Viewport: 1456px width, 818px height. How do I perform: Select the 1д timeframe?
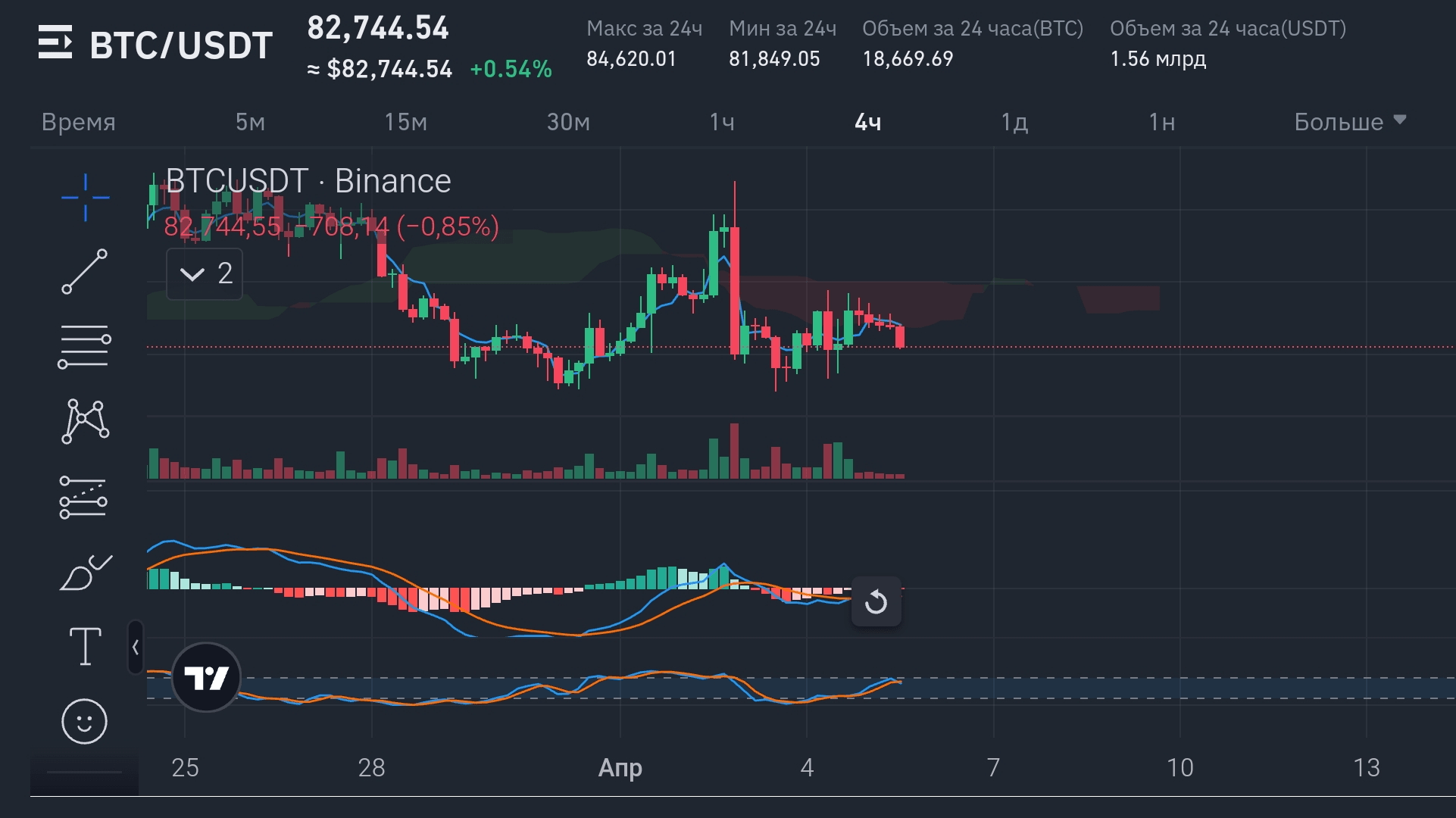click(1014, 122)
